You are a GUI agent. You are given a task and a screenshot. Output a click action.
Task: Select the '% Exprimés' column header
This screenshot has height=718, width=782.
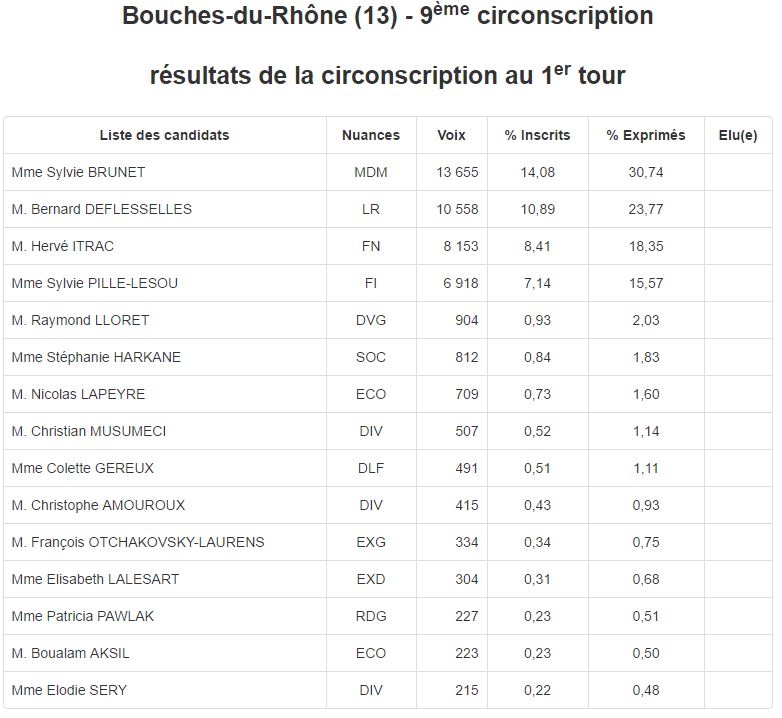pyautogui.click(x=645, y=135)
